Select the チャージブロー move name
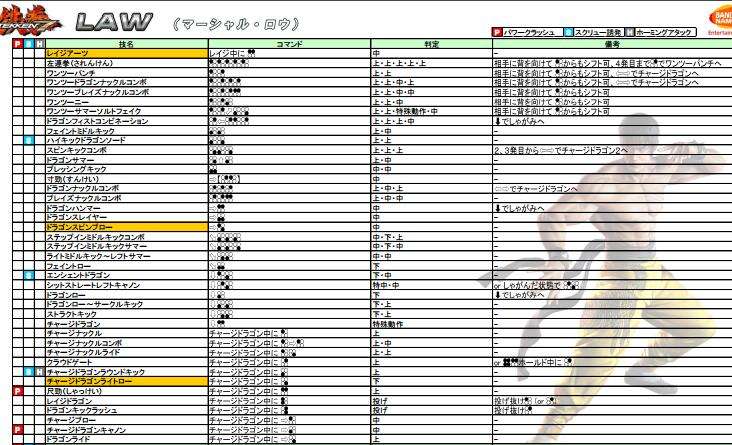 click(71, 420)
